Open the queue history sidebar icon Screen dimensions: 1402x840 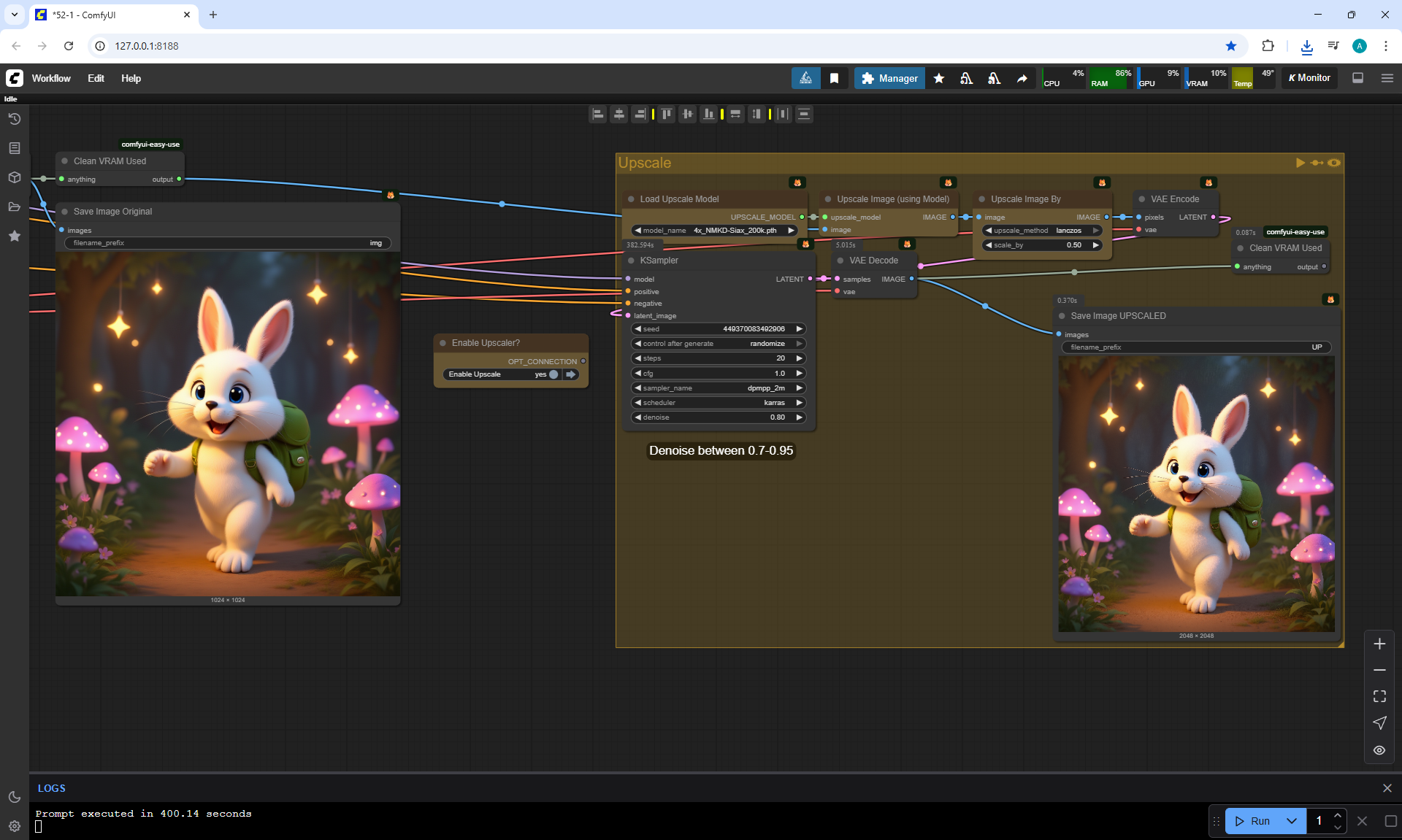tap(14, 119)
